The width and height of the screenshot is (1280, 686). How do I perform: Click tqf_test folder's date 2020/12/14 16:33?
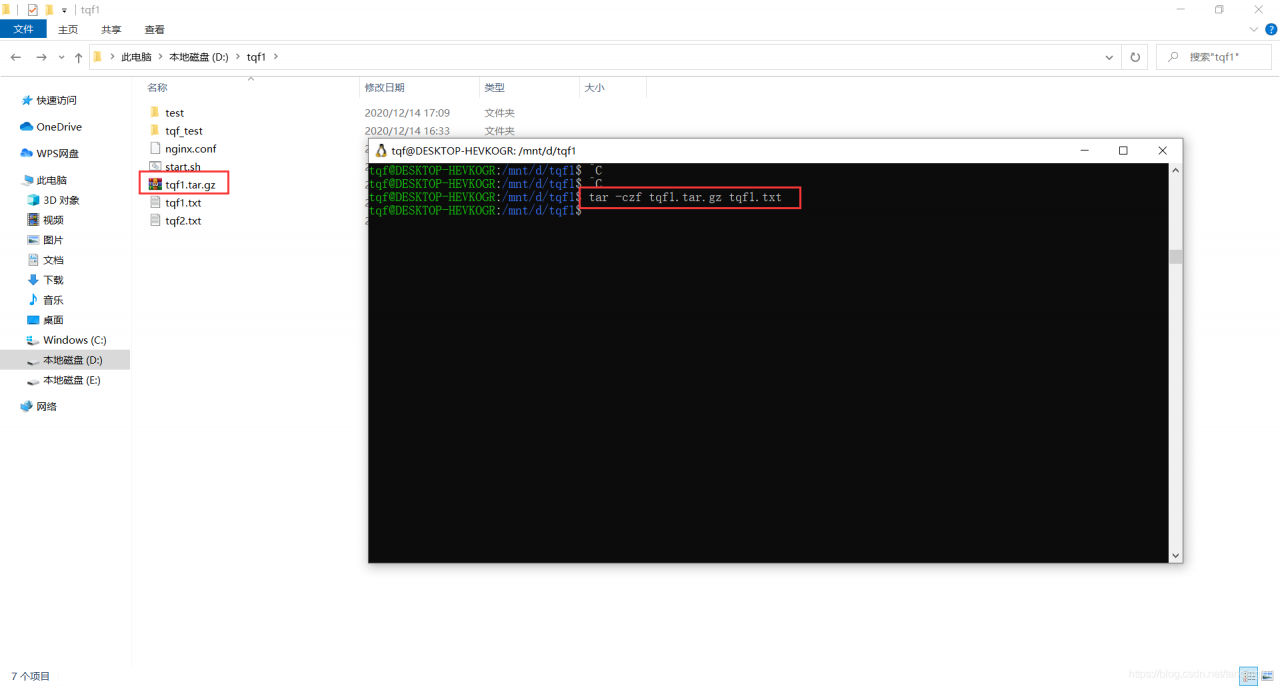[x=407, y=131]
